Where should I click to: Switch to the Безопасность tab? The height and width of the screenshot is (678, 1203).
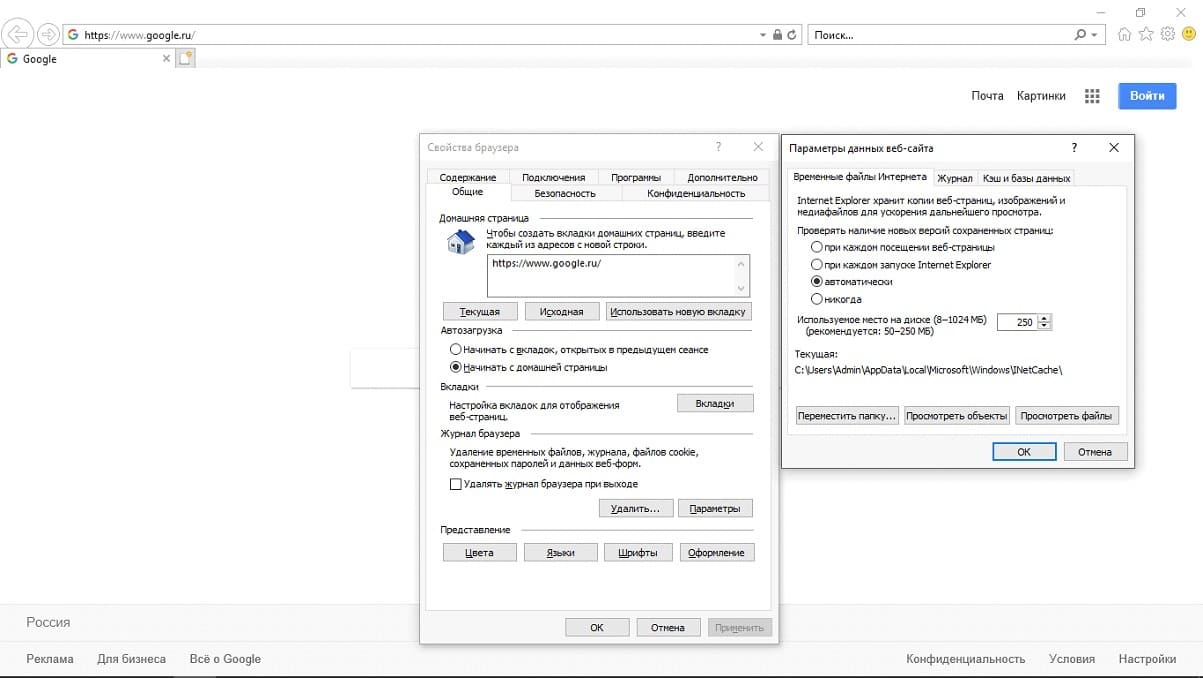click(565, 193)
